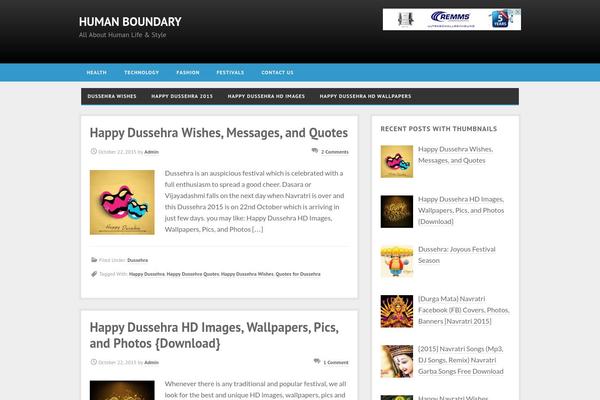
Task: Click the comment bubble icon beside 1 Comment
Action: [317, 361]
